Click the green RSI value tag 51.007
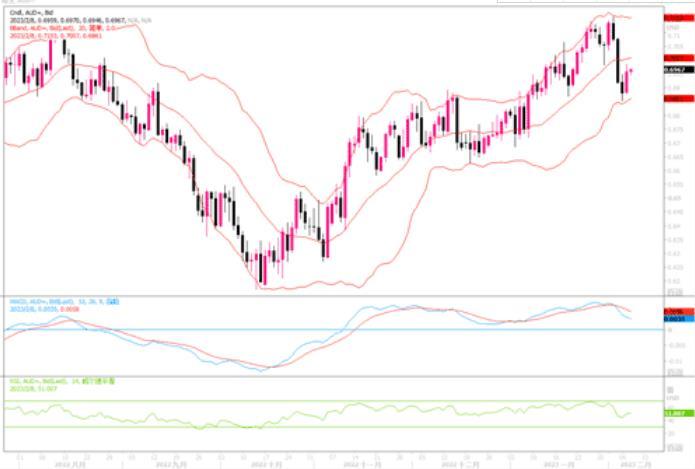Viewport: 695px width, 469px height. click(x=676, y=412)
